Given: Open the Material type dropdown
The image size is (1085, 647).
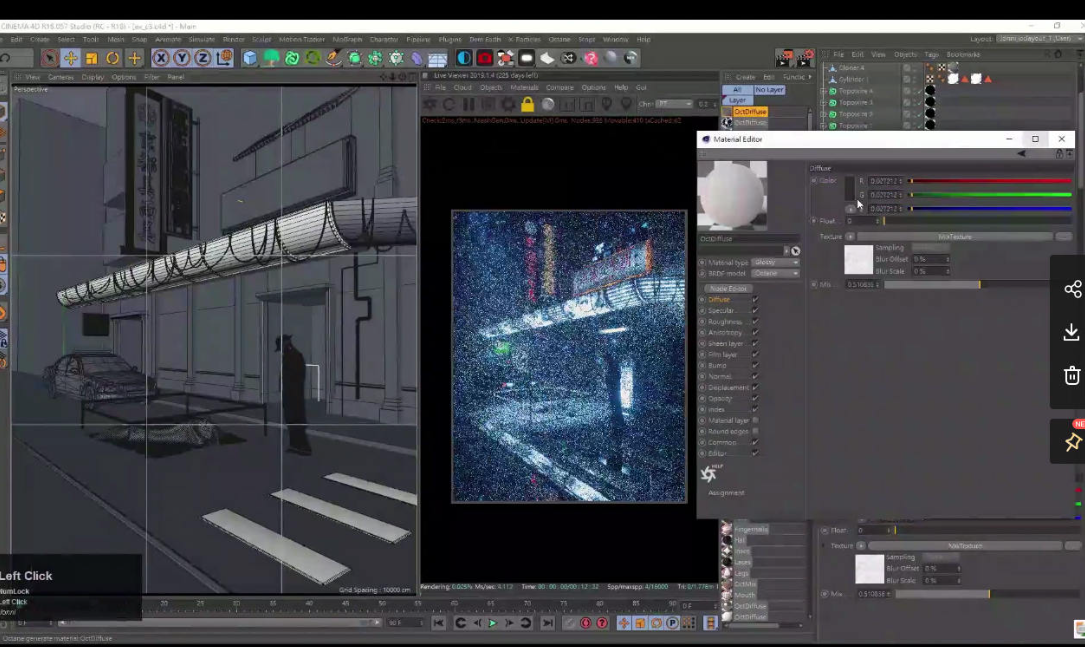Looking at the screenshot, I should click(776, 262).
